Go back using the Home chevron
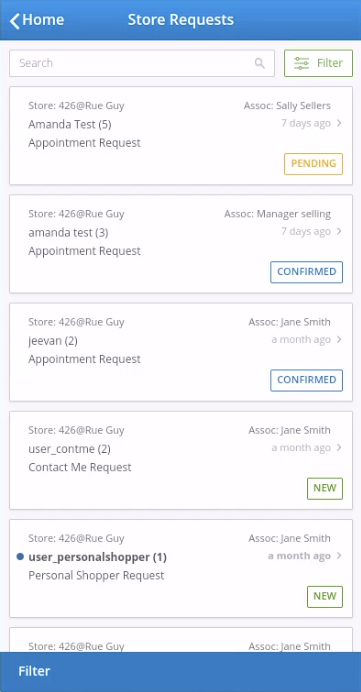 click(x=15, y=21)
